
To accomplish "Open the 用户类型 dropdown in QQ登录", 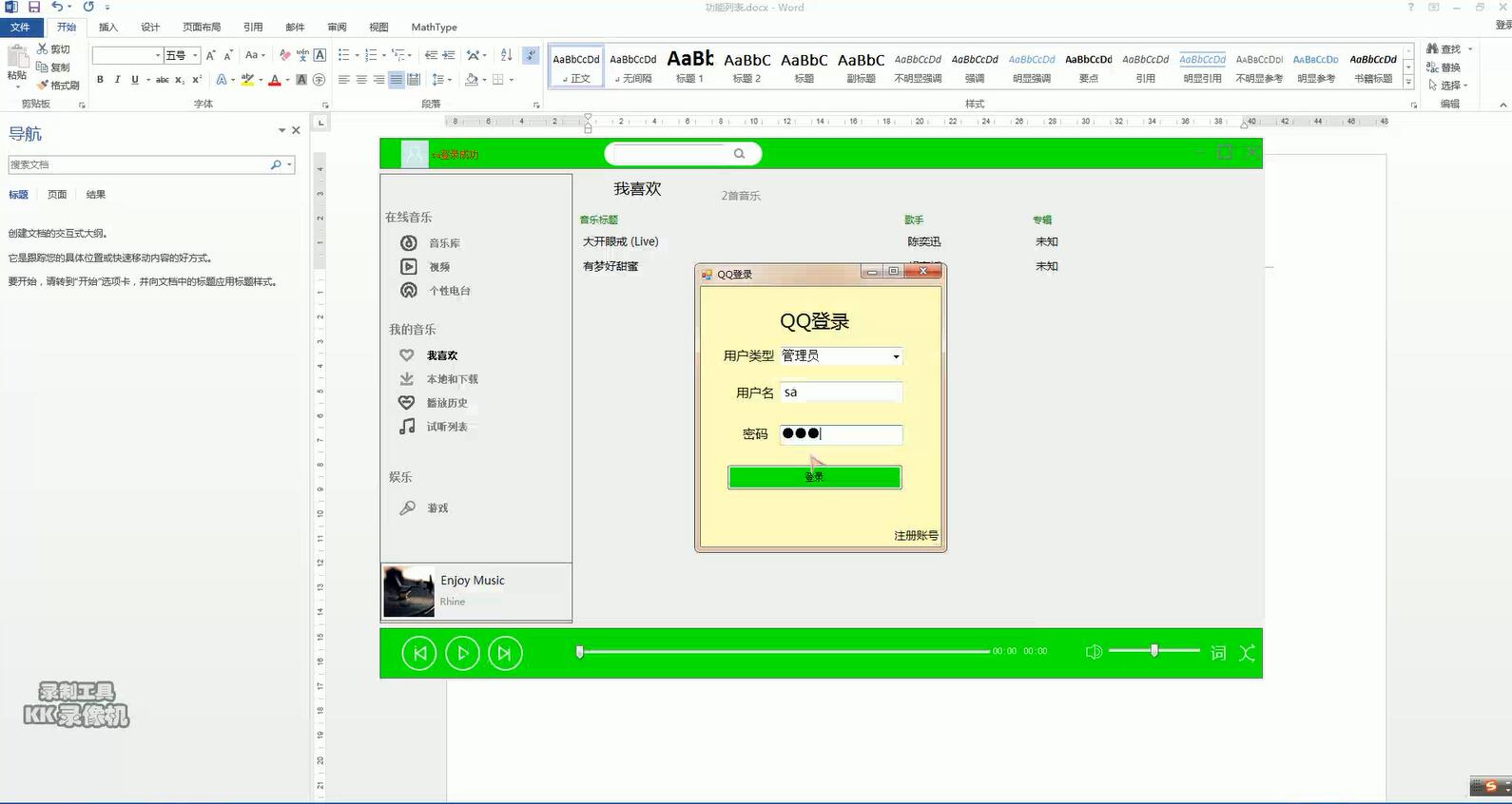I will click(896, 356).
